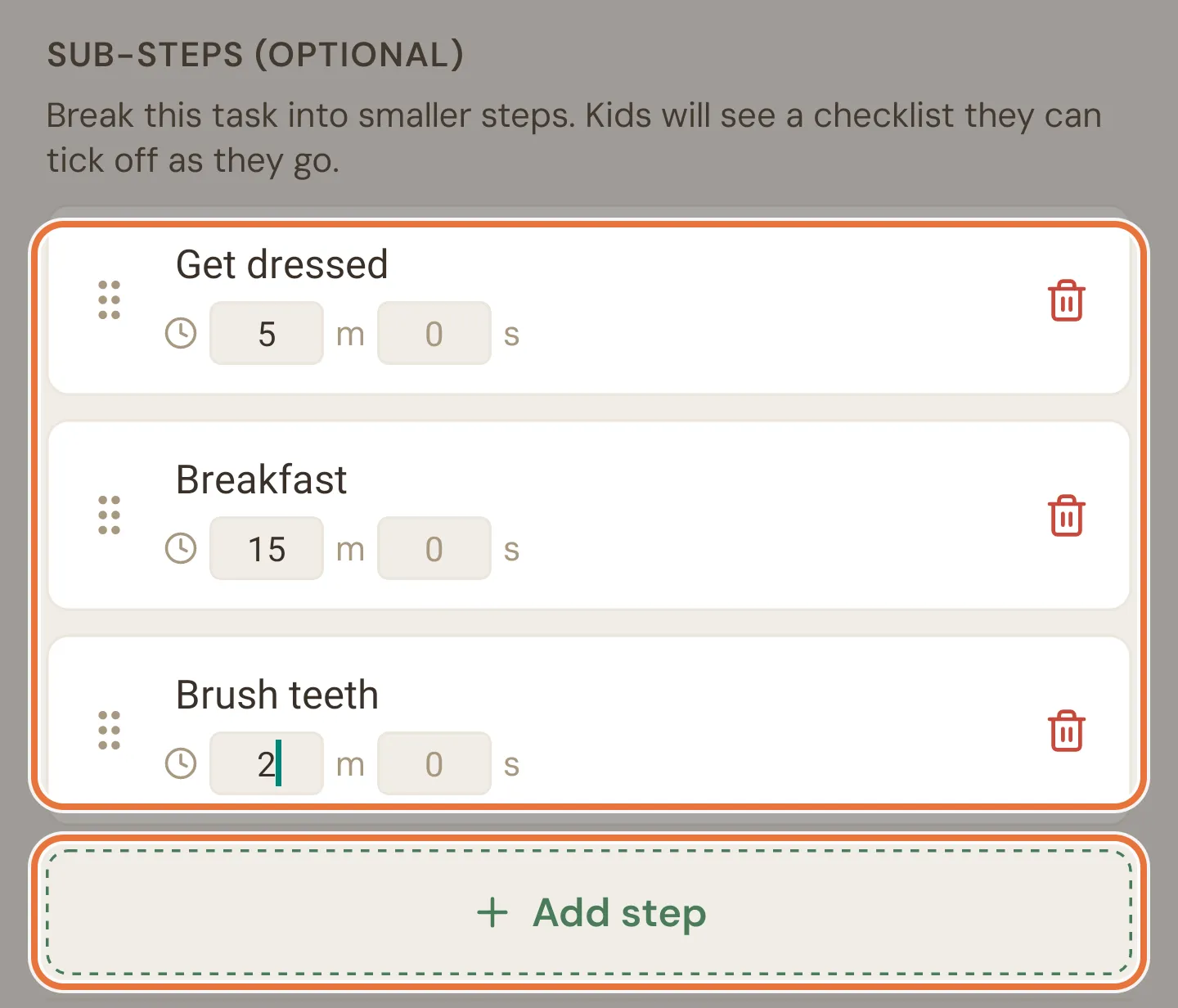
Task: Focus minutes field of Brush teeth
Action: click(267, 764)
